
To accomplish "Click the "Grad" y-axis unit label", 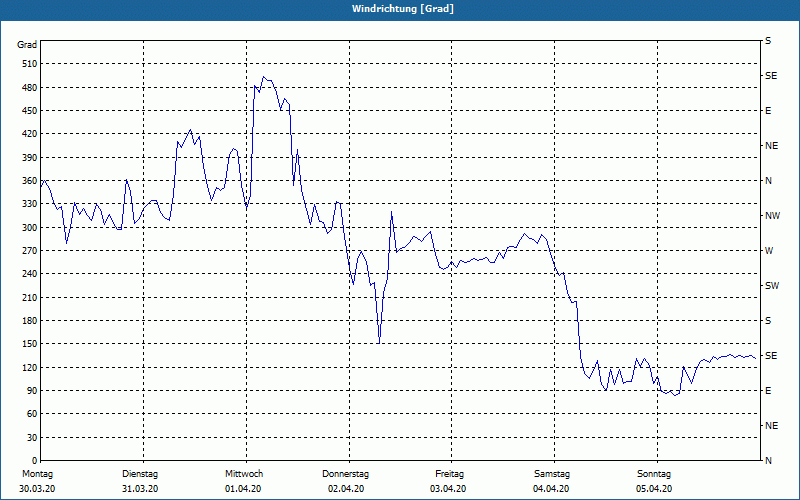I will pyautogui.click(x=27, y=45).
